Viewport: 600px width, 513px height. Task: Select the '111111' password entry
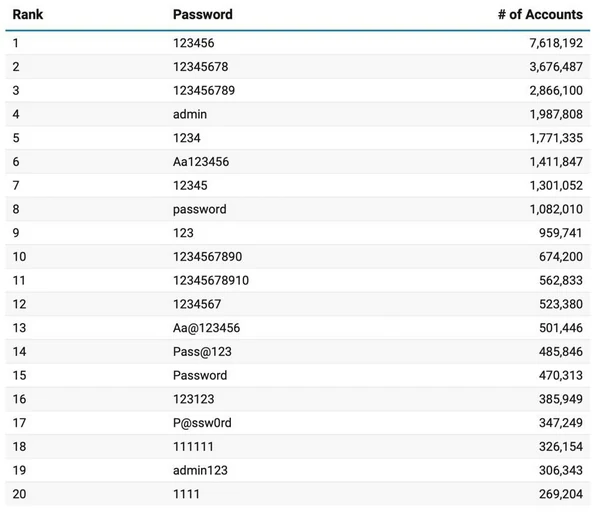coord(193,447)
